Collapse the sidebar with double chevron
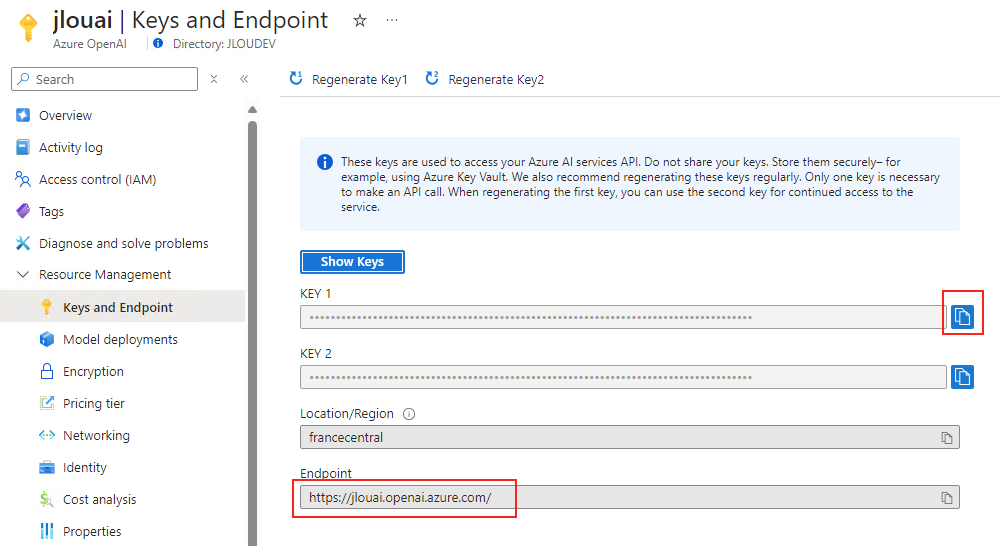The image size is (1000, 546). [244, 79]
